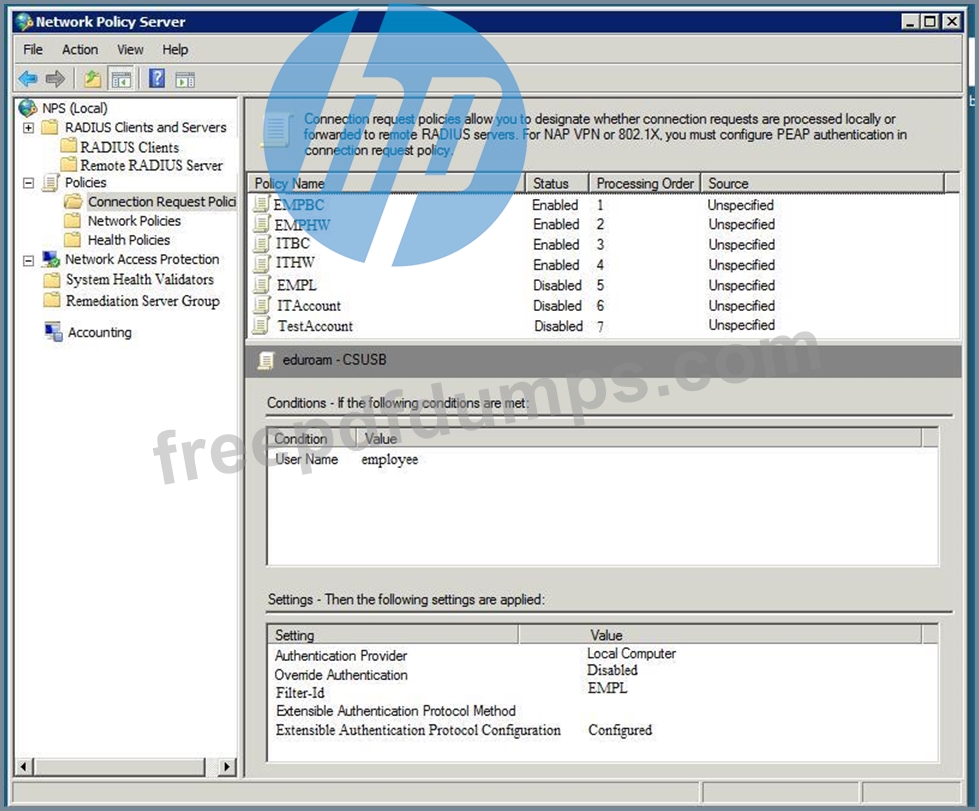Viewport: 979px width, 811px height.
Task: Click the Disabled status in the ITAccount row
Action: click(558, 306)
